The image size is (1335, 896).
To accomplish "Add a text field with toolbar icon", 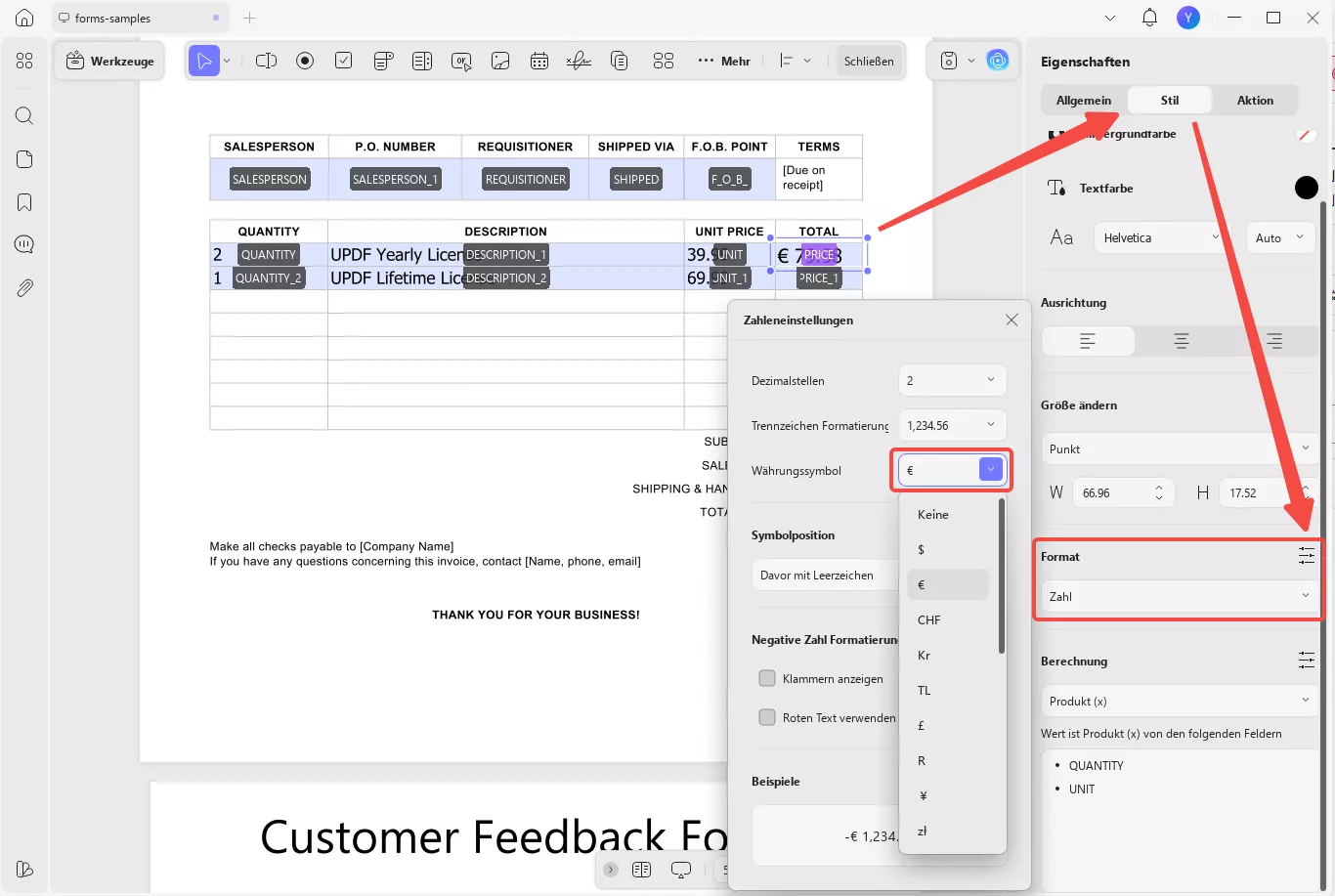I will (x=266, y=61).
